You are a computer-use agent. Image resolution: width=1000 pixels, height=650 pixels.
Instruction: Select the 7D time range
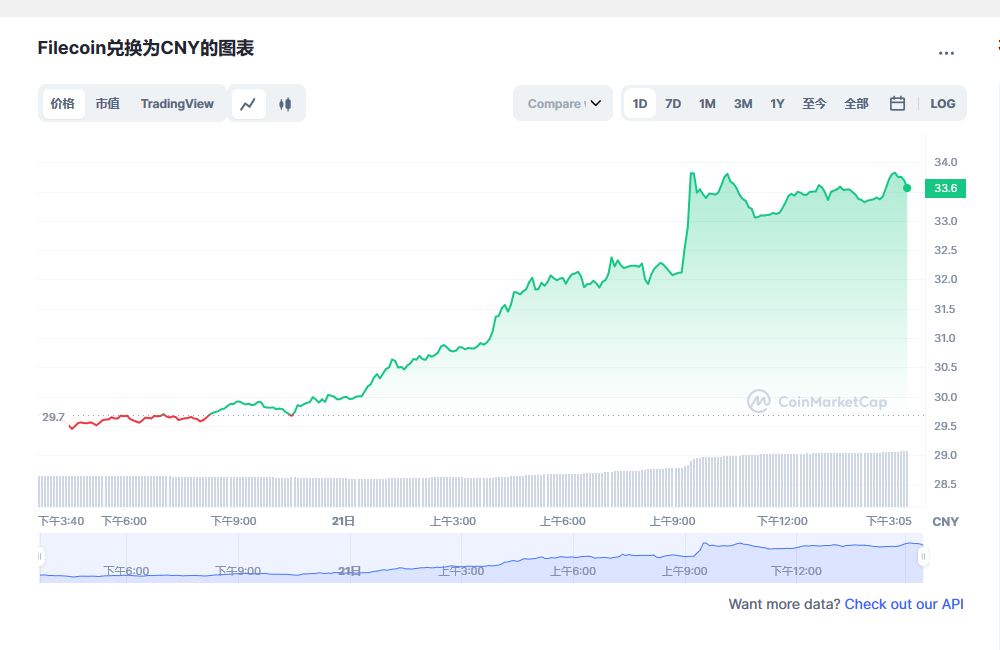673,104
